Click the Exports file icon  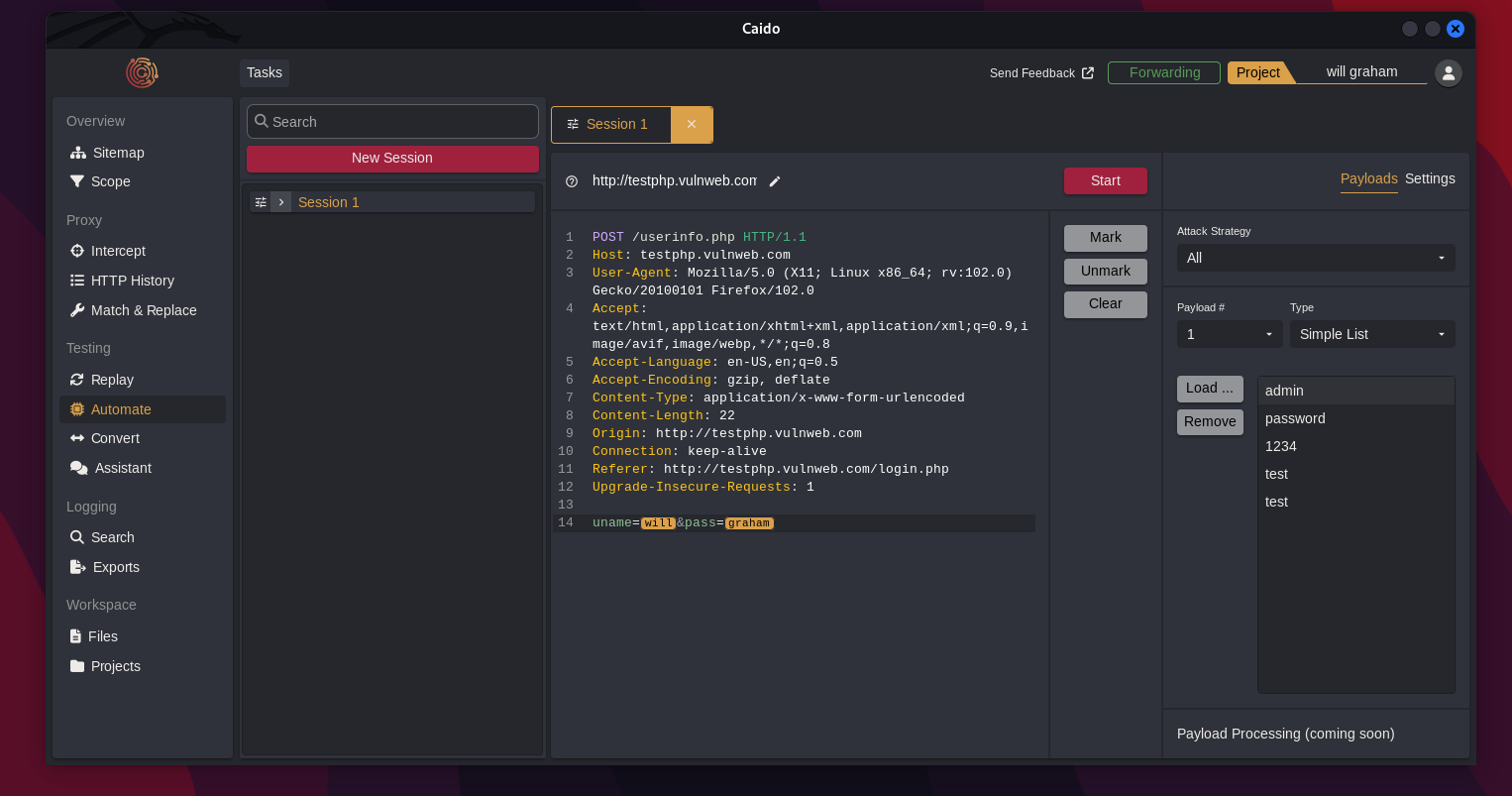tap(77, 567)
